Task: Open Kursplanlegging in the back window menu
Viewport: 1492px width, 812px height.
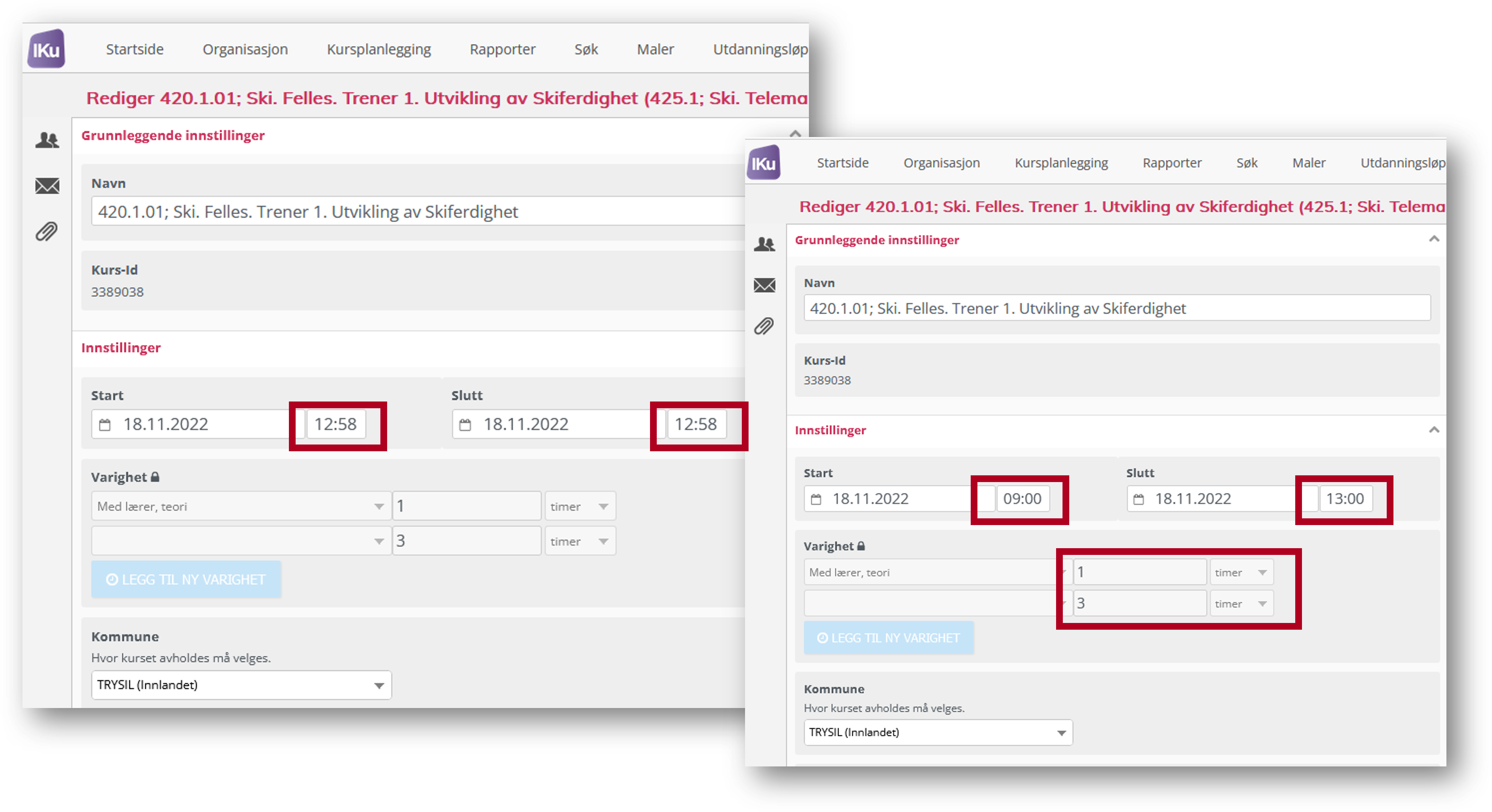Action: click(x=379, y=49)
